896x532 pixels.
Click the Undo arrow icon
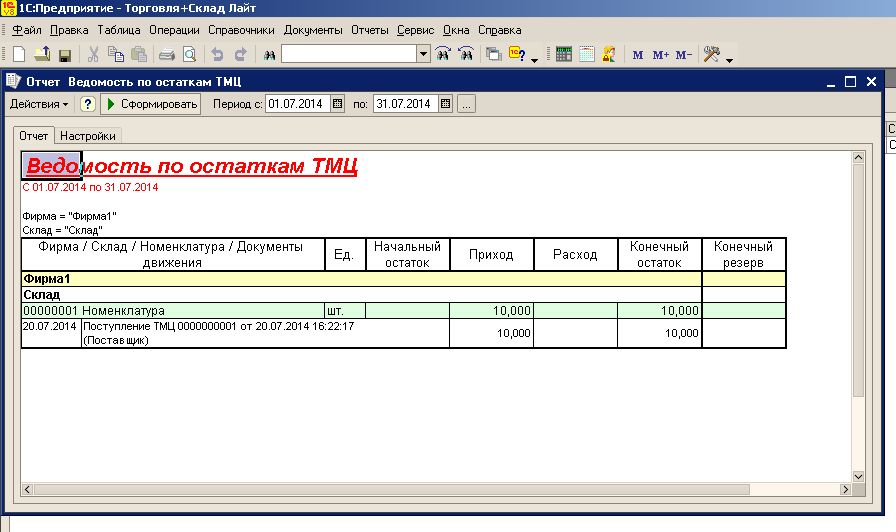217,54
